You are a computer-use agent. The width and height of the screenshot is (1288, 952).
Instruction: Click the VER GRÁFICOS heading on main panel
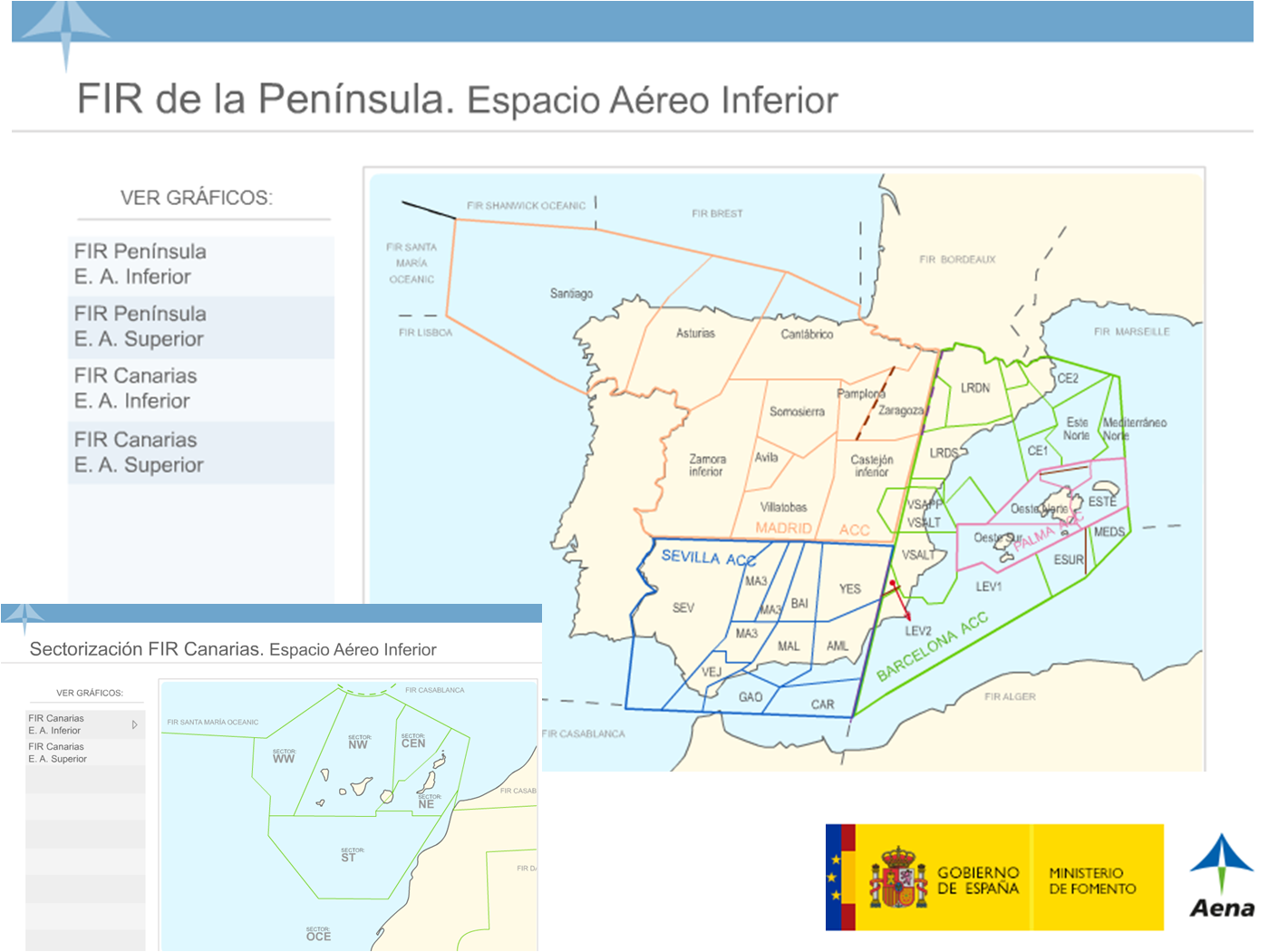[199, 196]
